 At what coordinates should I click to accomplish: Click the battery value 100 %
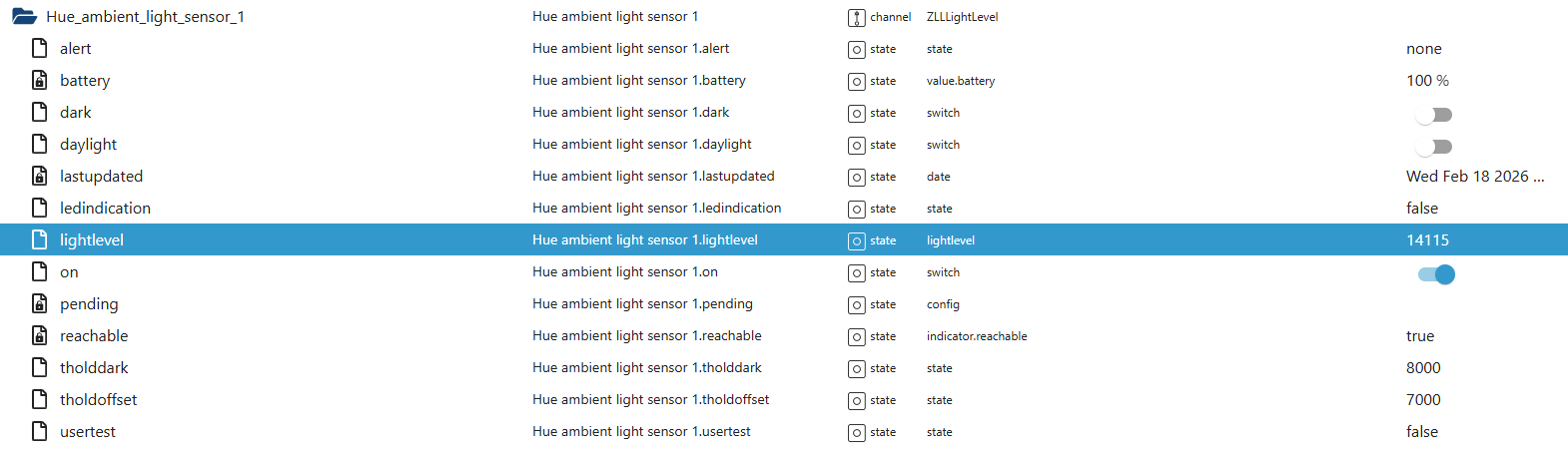pos(1427,81)
